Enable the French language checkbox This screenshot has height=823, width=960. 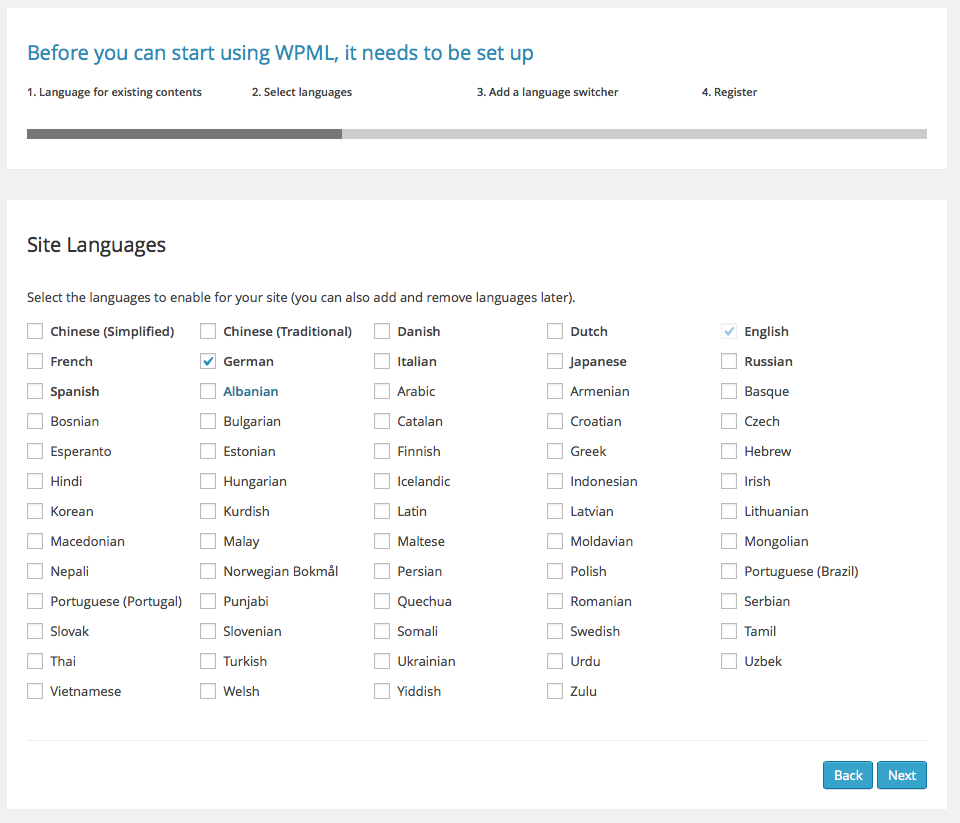click(x=35, y=361)
